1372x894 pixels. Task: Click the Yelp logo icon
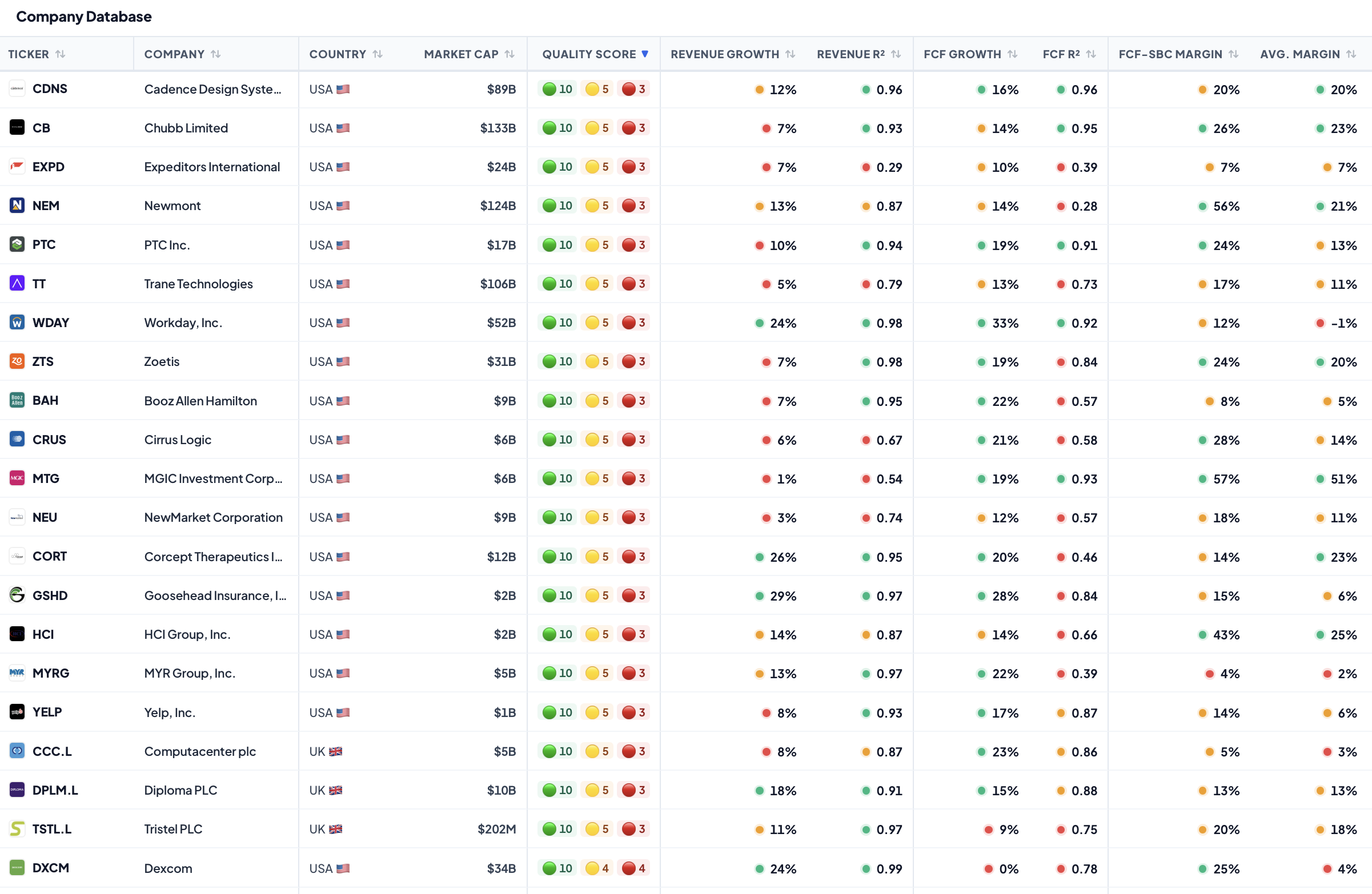[17, 712]
